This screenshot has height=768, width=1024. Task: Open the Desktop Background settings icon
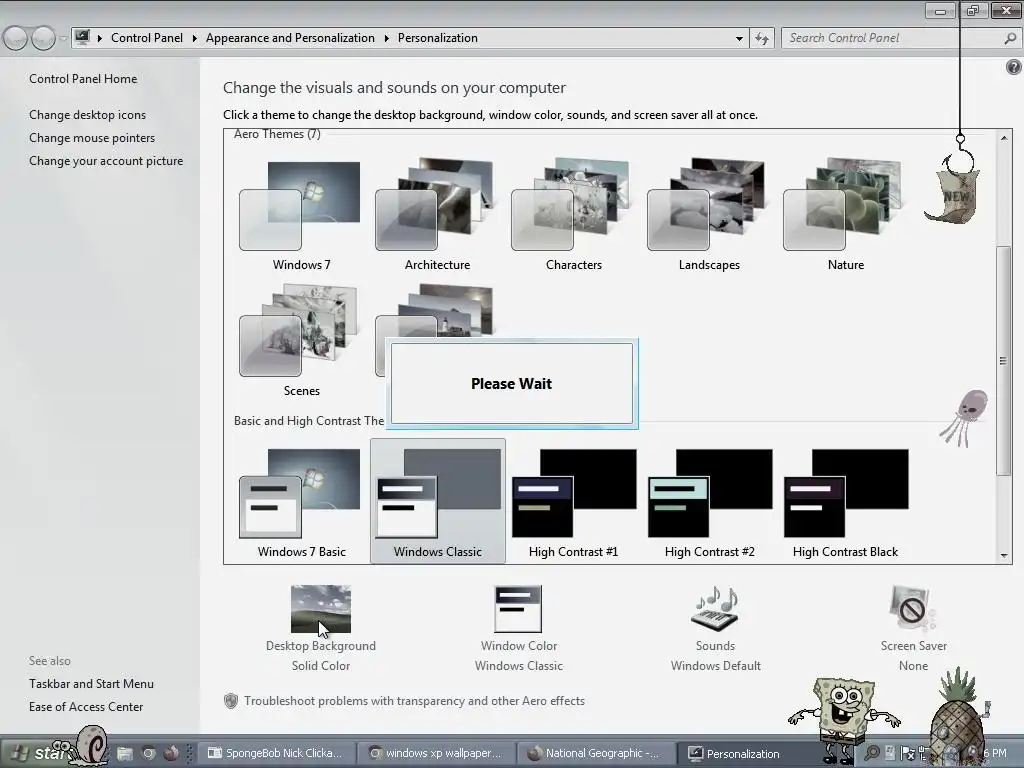[321, 609]
